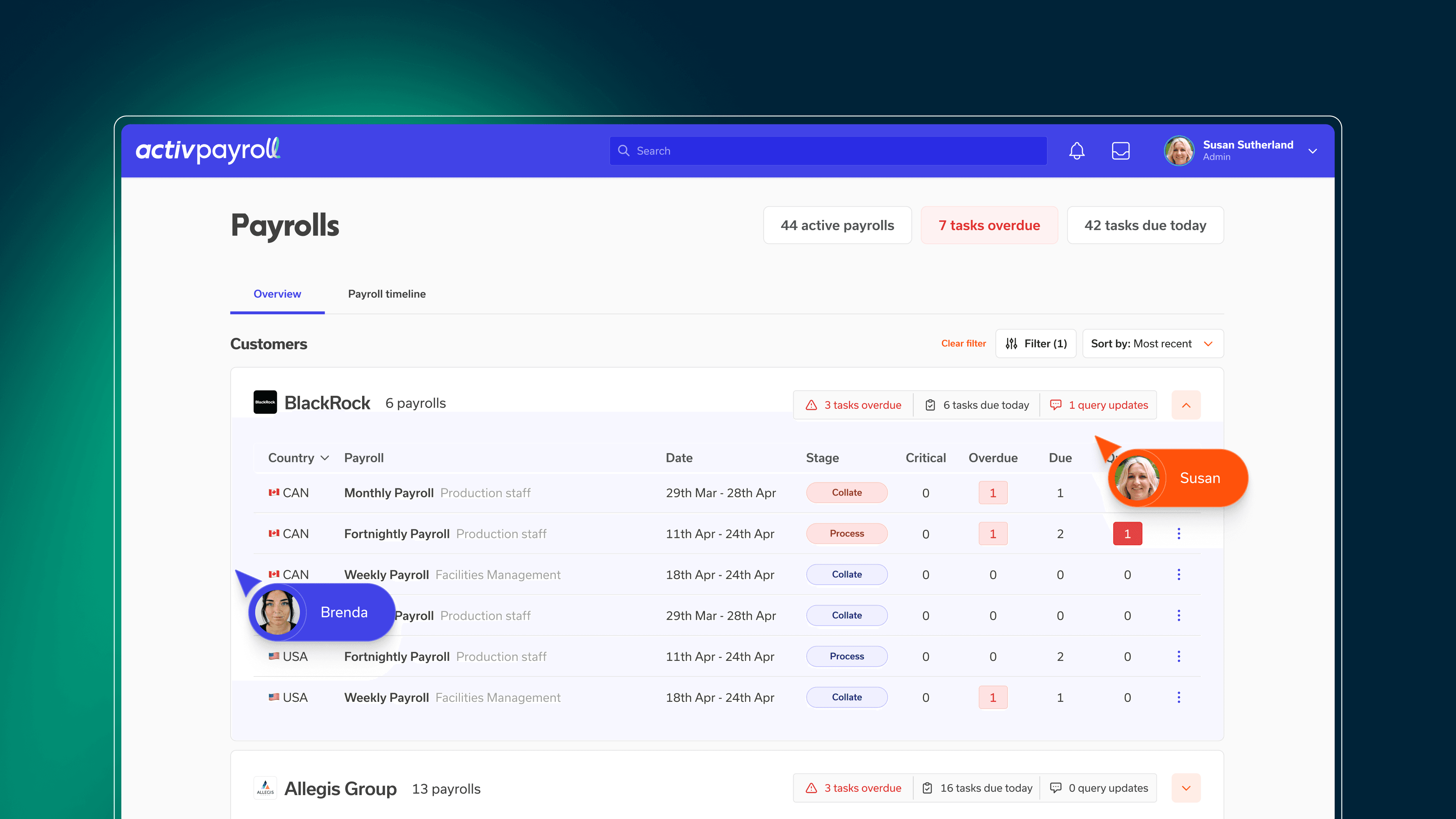Sort by the Country column header
The height and width of the screenshot is (819, 1456).
click(298, 458)
